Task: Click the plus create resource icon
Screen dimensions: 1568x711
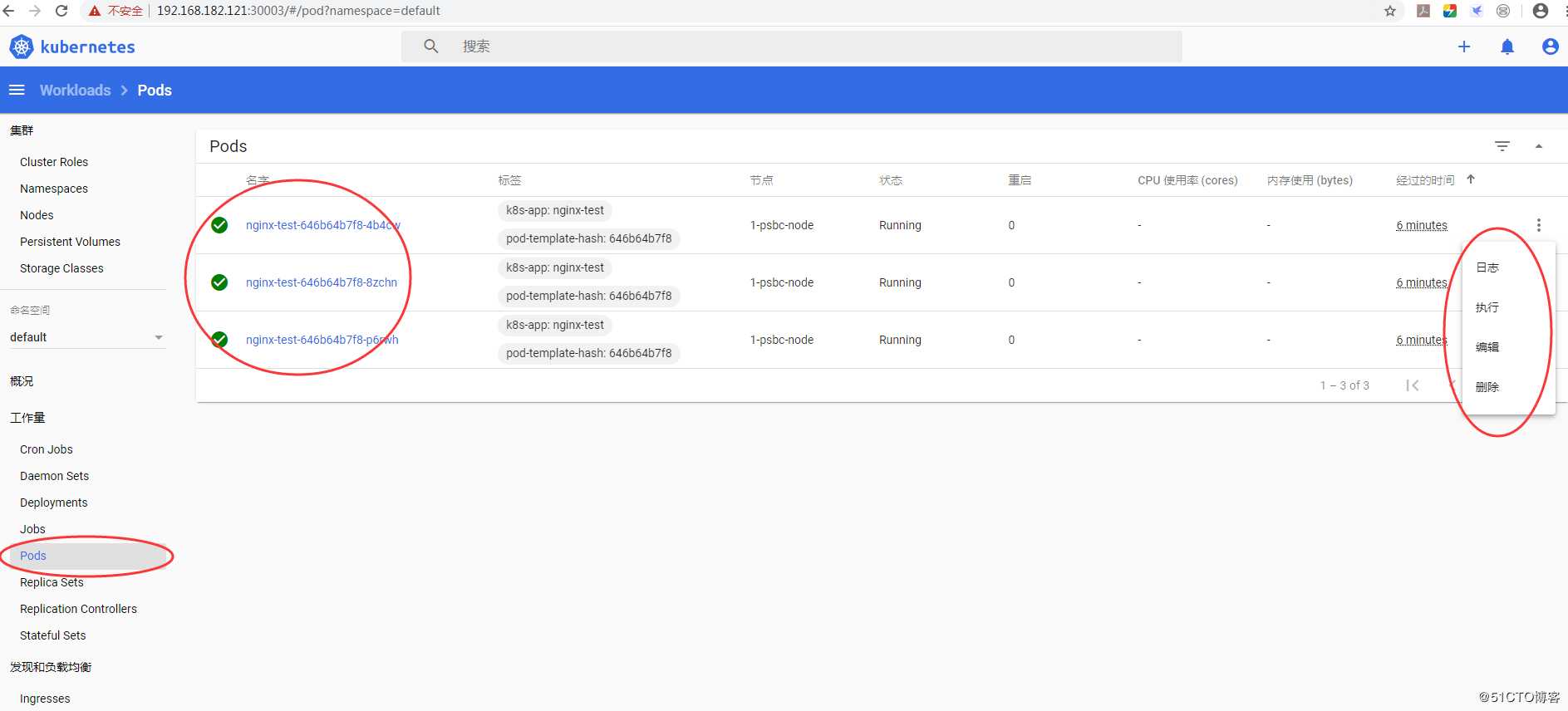Action: coord(1464,47)
